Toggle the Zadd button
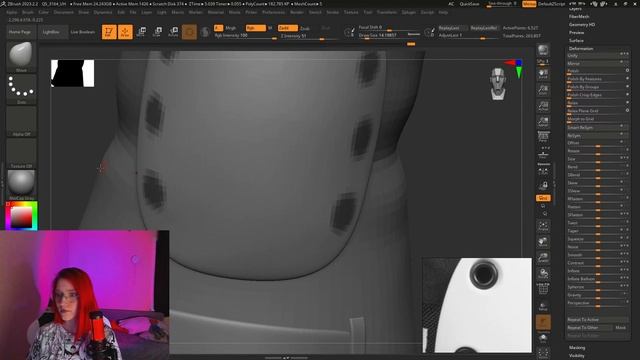This screenshot has width=640, height=360. click(x=288, y=28)
